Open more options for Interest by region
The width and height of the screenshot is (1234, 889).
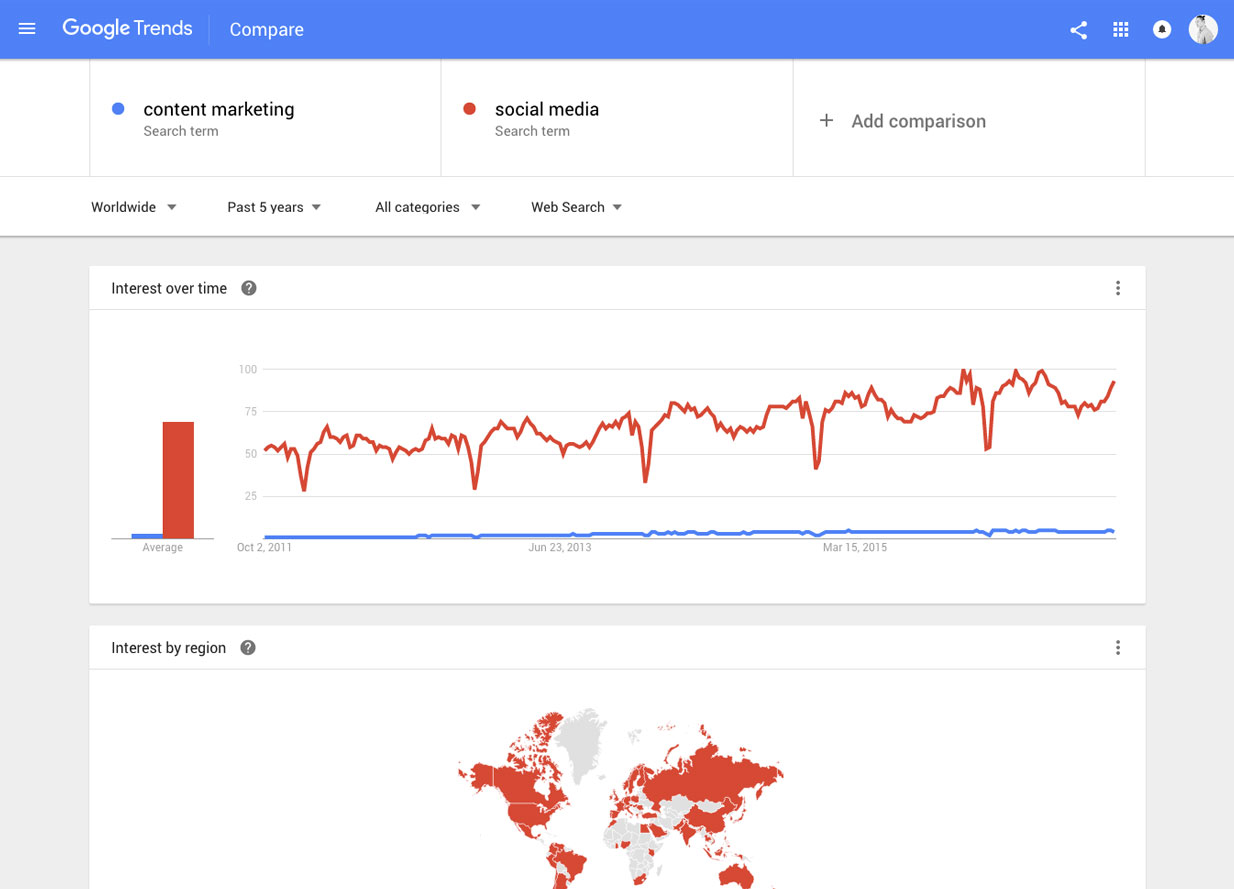(x=1118, y=648)
